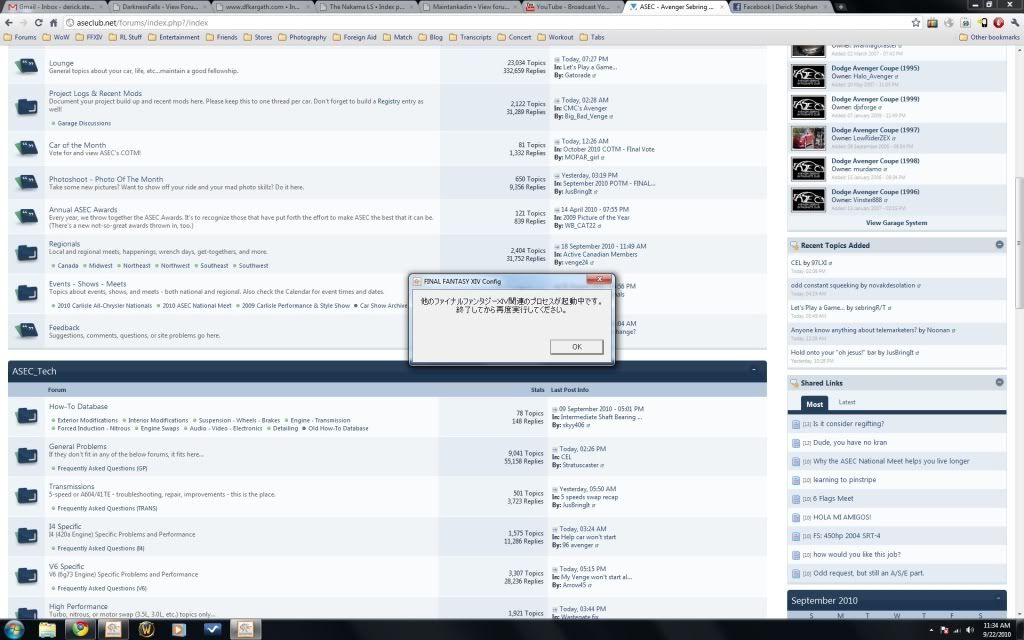Open Chrome's wrench settings menu
Viewport: 1024px width, 640px height.
[x=1014, y=22]
